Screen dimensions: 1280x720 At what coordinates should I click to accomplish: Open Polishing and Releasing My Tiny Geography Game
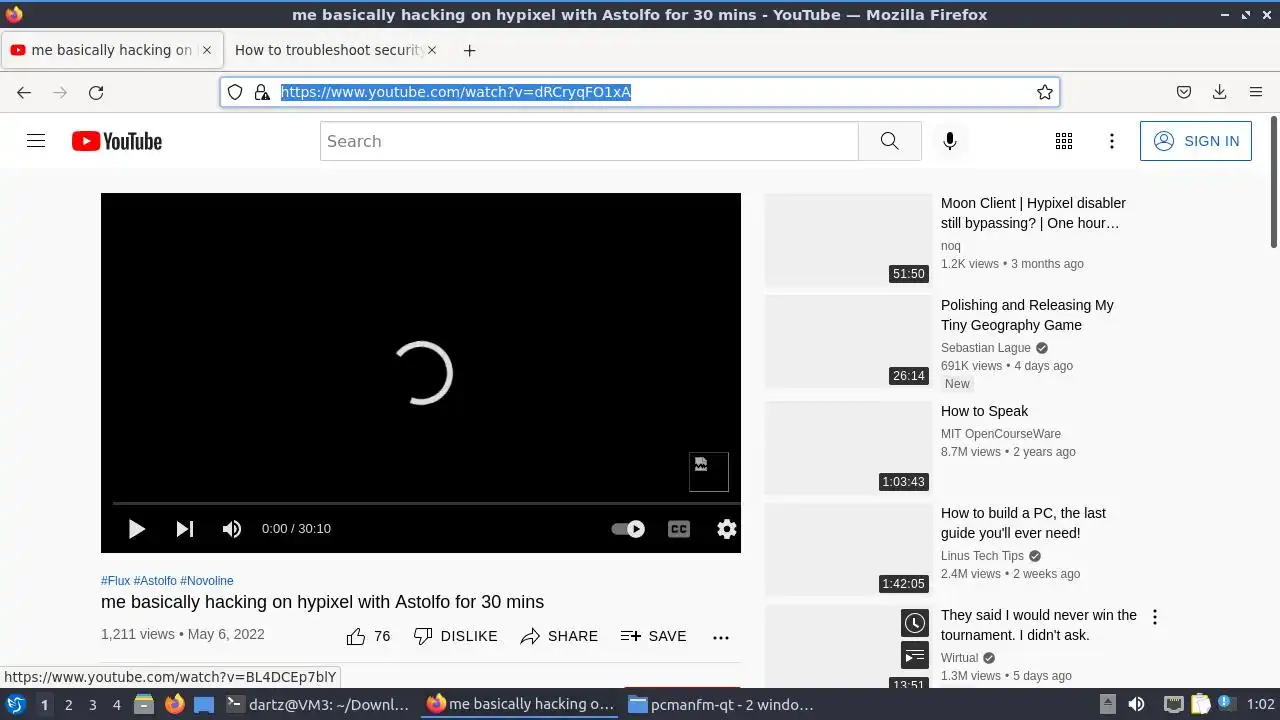(1027, 315)
